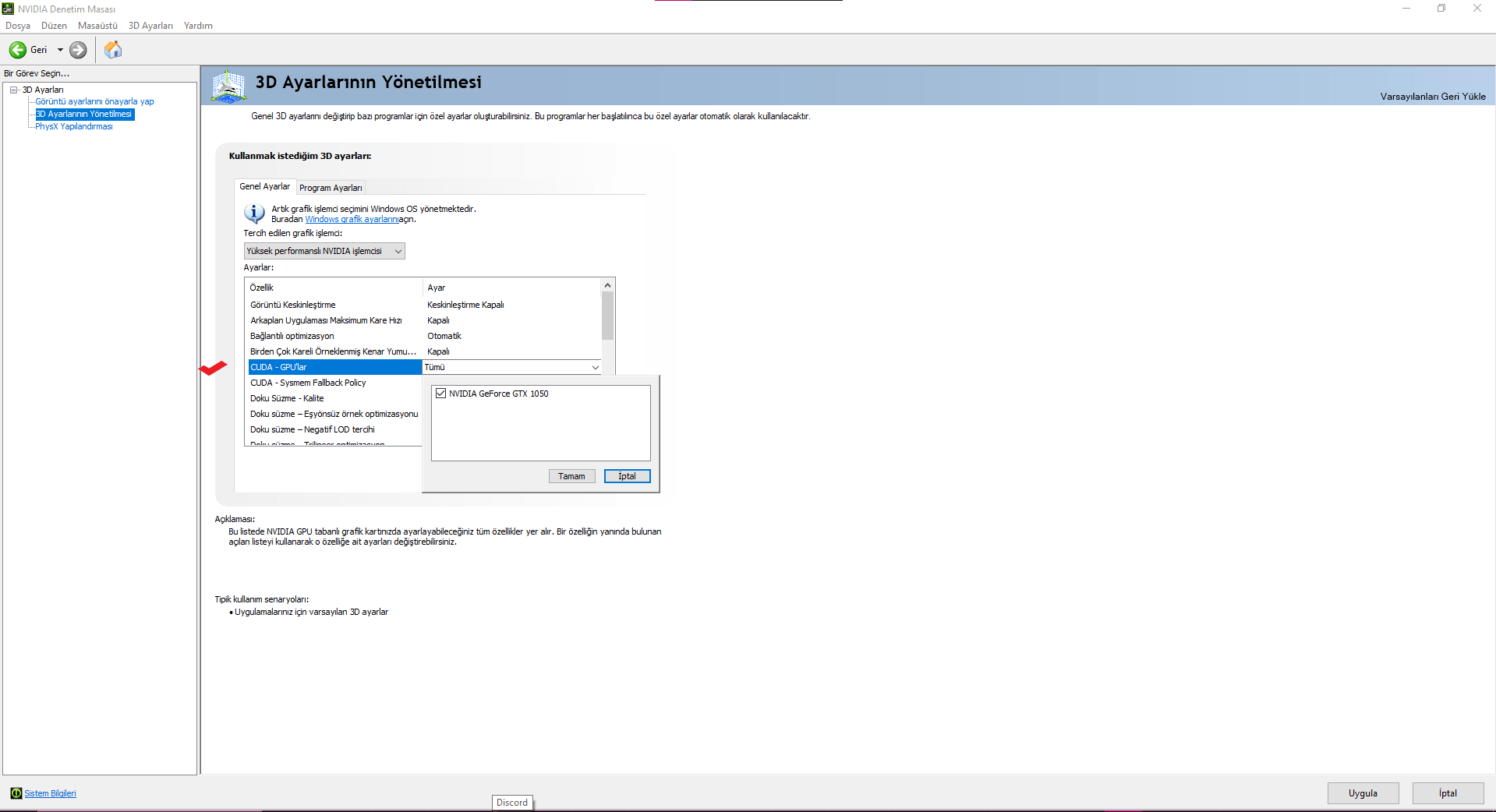Open Sistem Bilgileri link

(50, 793)
